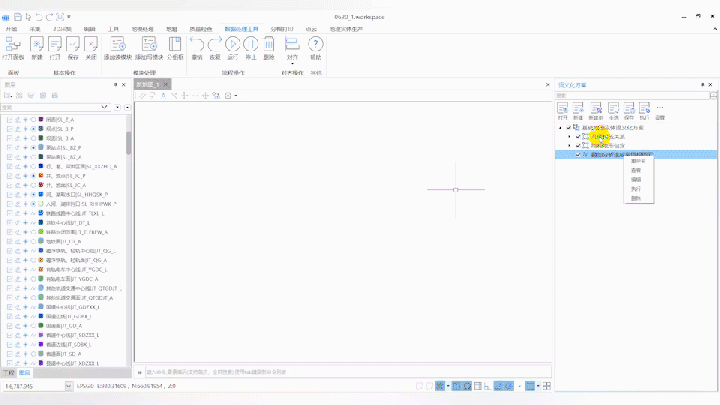
Task: Click the Add New Module (添加新模块) icon
Action: 119,46
